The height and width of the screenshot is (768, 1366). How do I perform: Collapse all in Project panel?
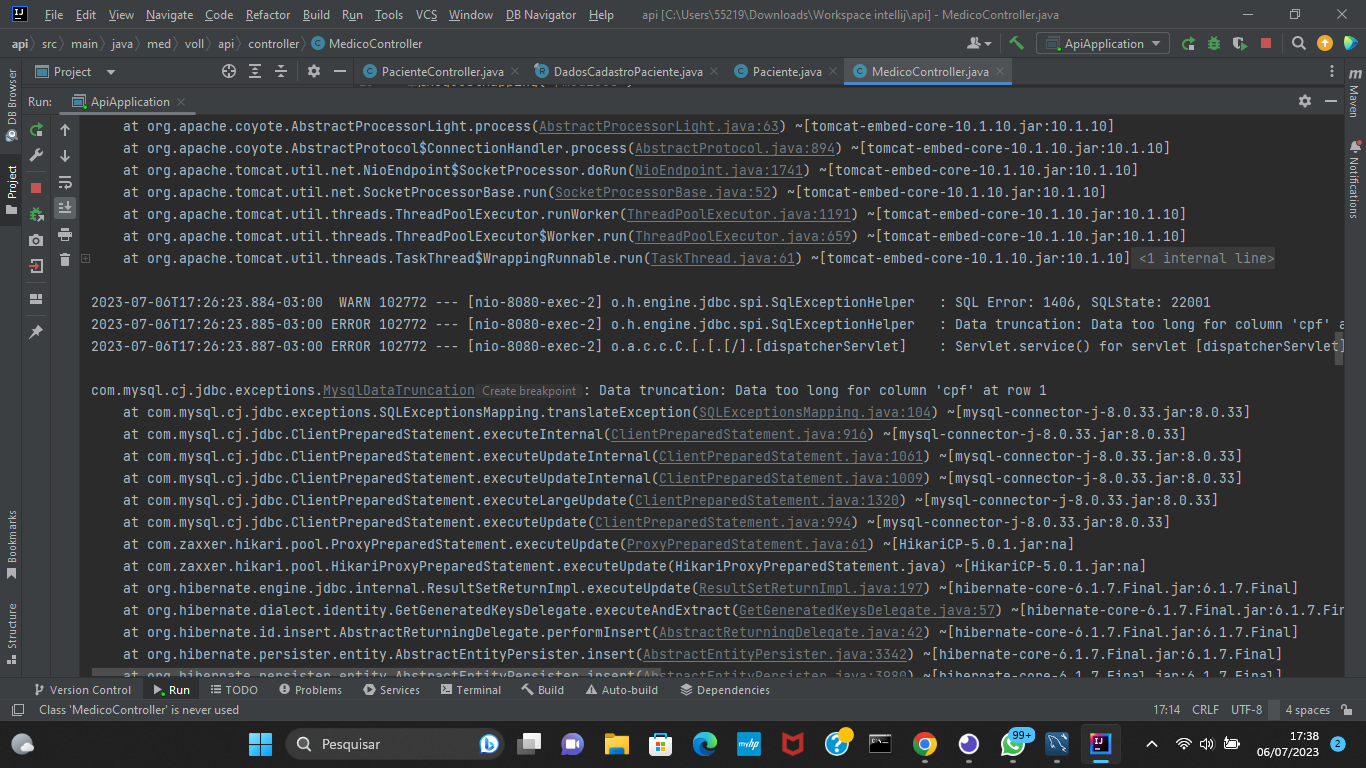(x=281, y=71)
